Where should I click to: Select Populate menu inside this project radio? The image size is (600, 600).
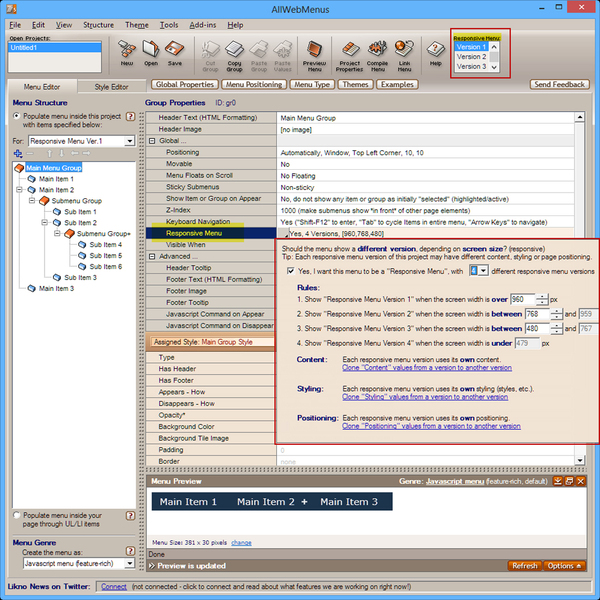[16, 116]
